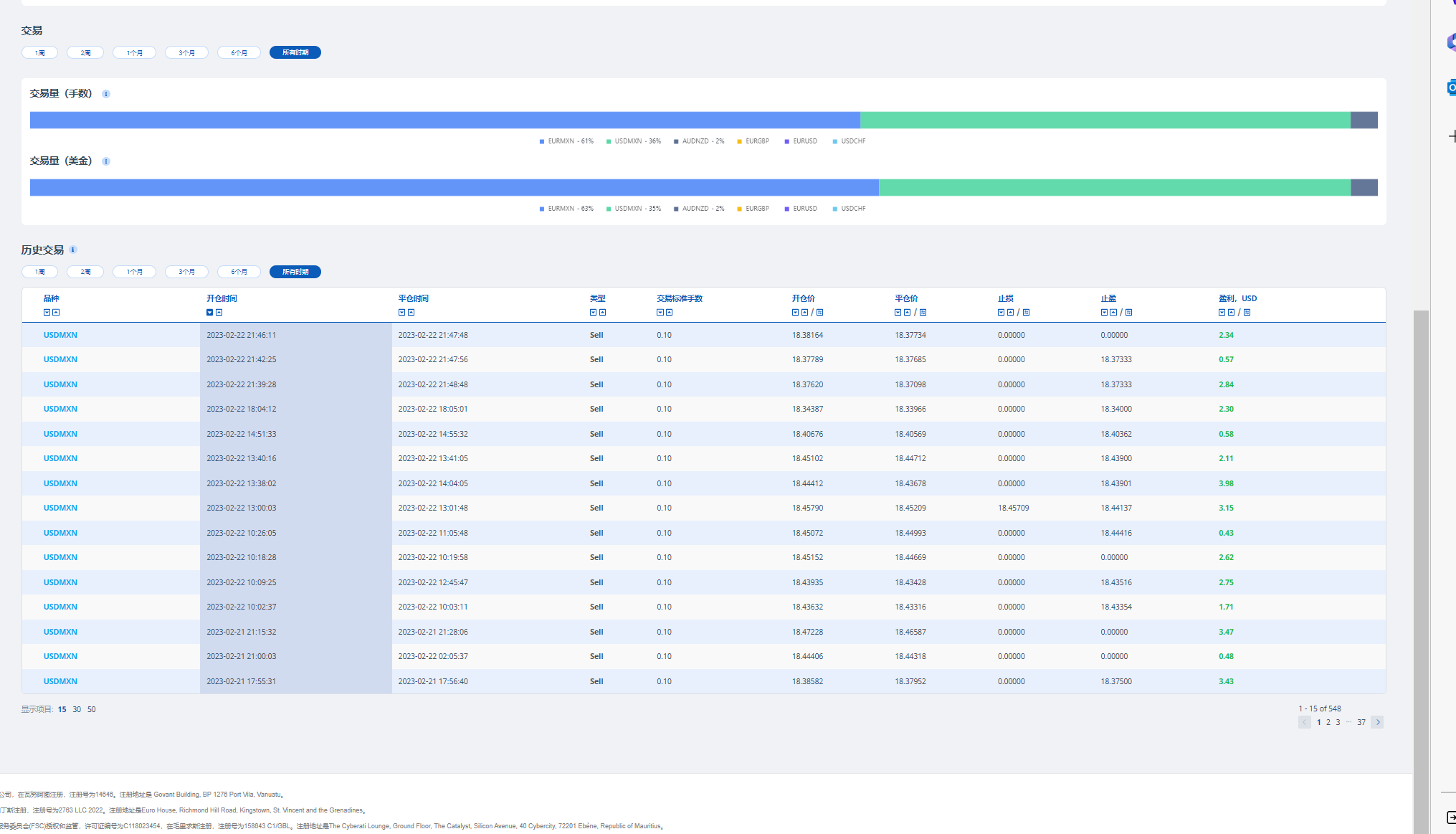Go to page 2 of pagination
This screenshot has width=1456, height=834.
click(1328, 723)
